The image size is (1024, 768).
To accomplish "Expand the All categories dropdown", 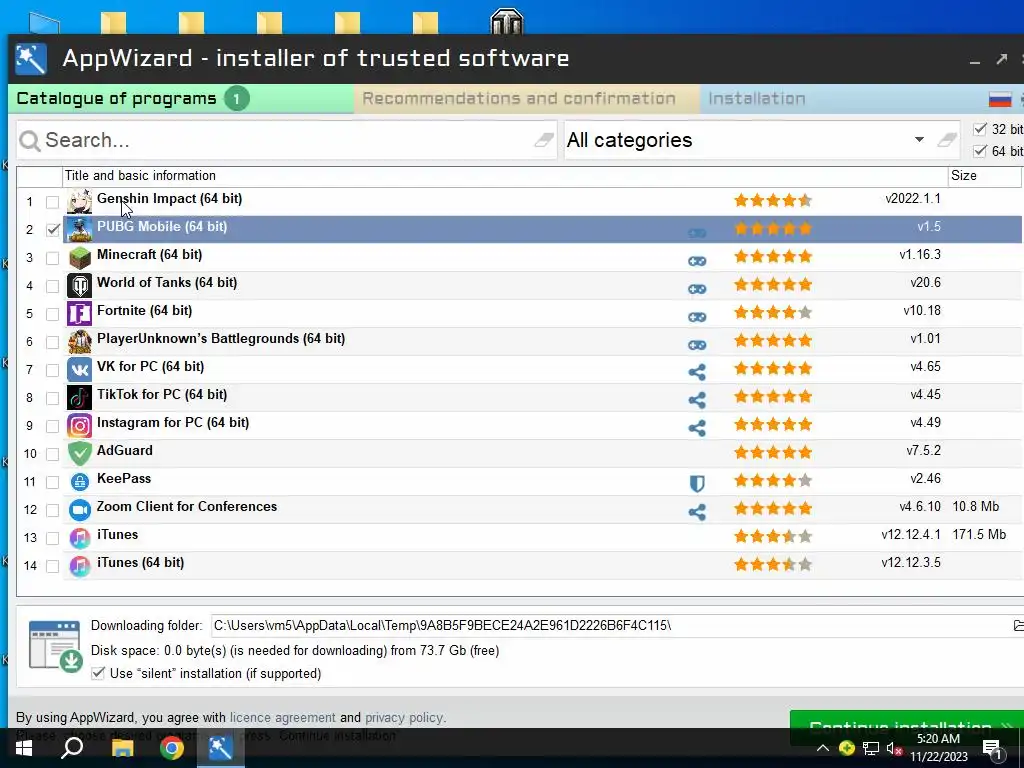I will 919,139.
